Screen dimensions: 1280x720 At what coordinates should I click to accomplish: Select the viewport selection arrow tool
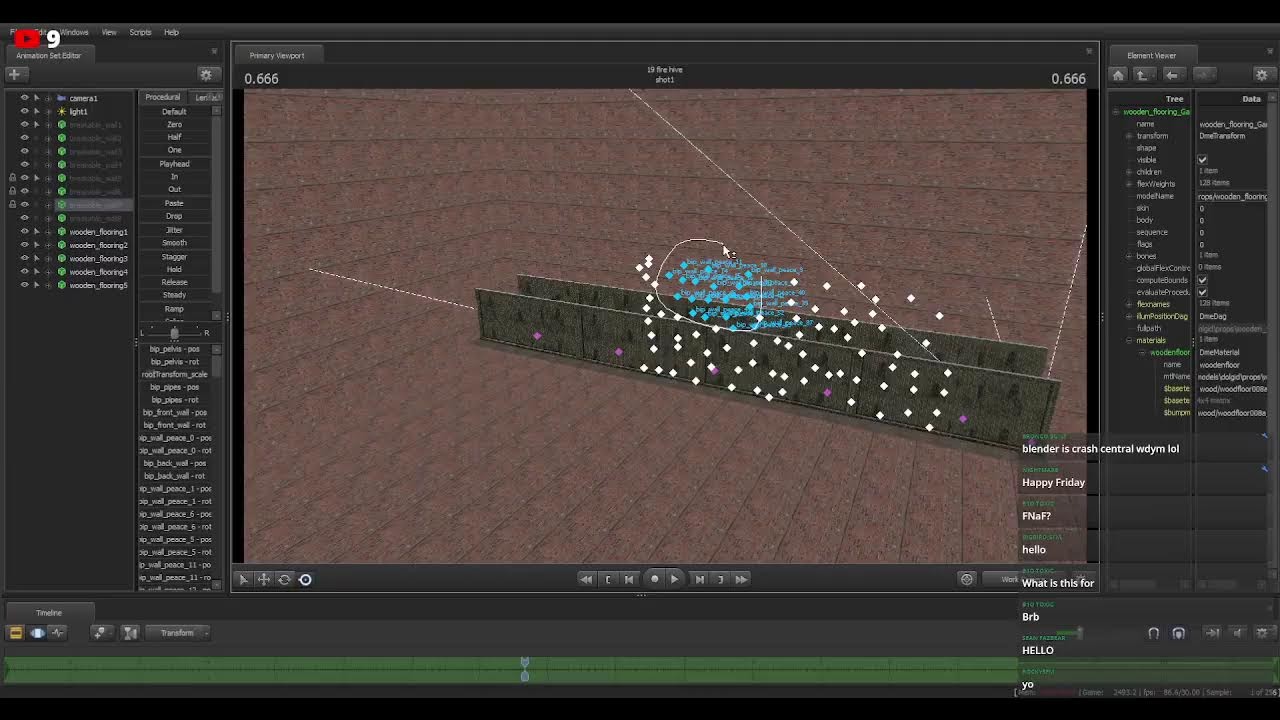click(243, 579)
